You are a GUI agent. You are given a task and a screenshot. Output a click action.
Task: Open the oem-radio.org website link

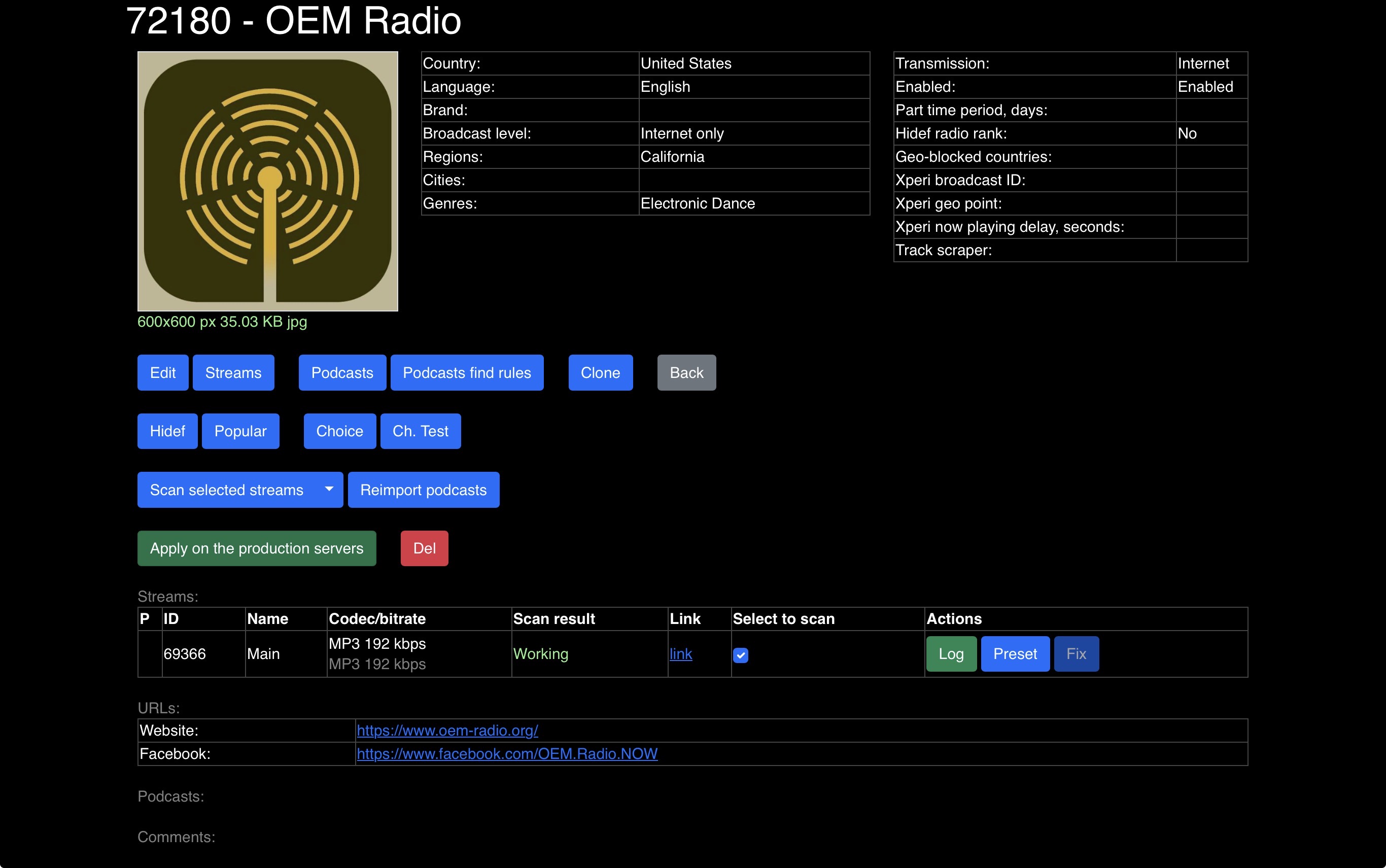pyautogui.click(x=447, y=730)
